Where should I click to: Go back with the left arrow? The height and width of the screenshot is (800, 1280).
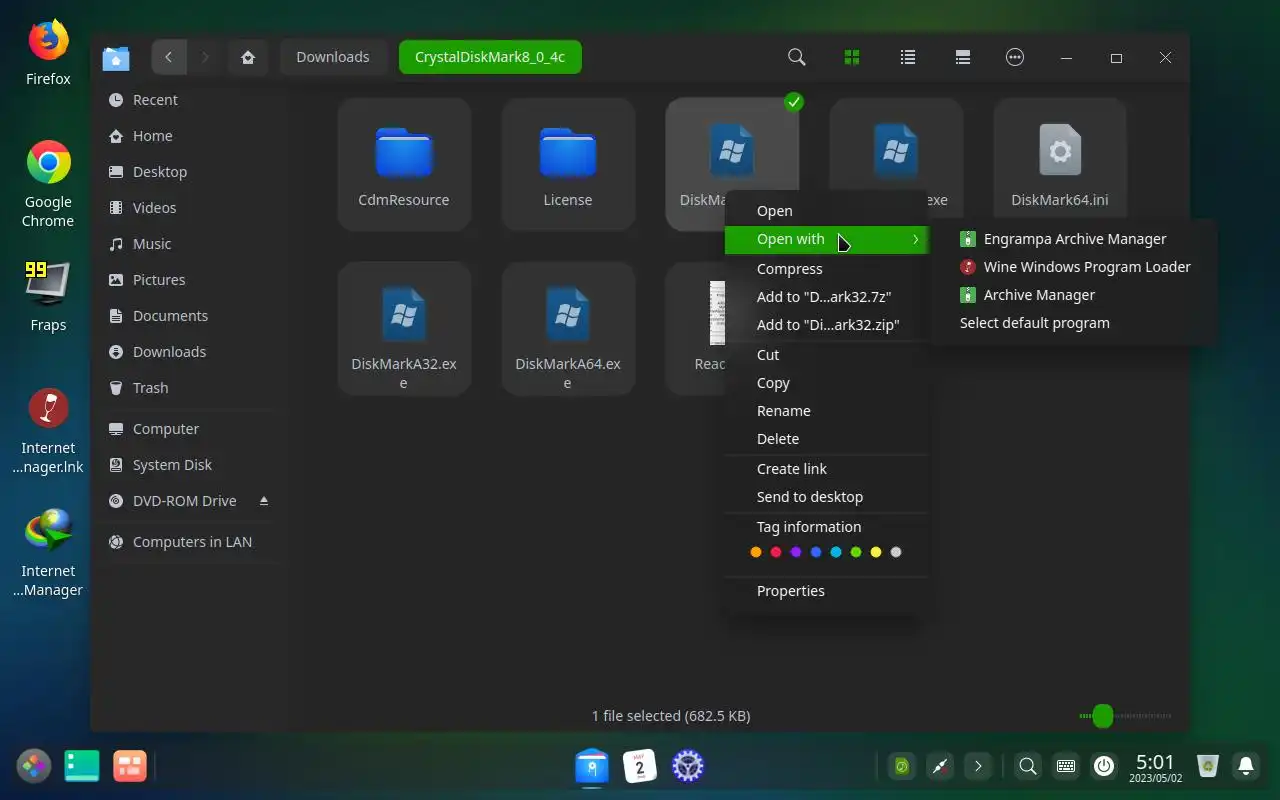coord(169,57)
